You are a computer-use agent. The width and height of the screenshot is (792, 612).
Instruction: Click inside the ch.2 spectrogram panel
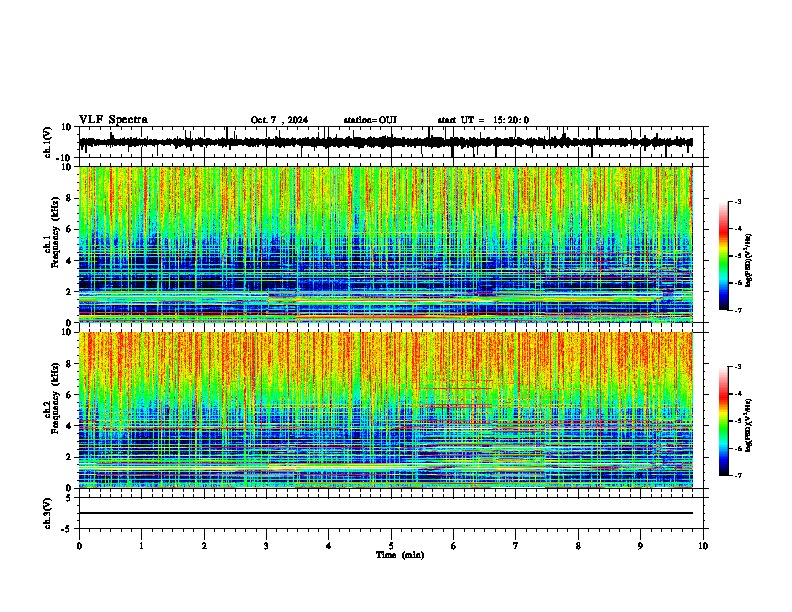click(x=386, y=410)
